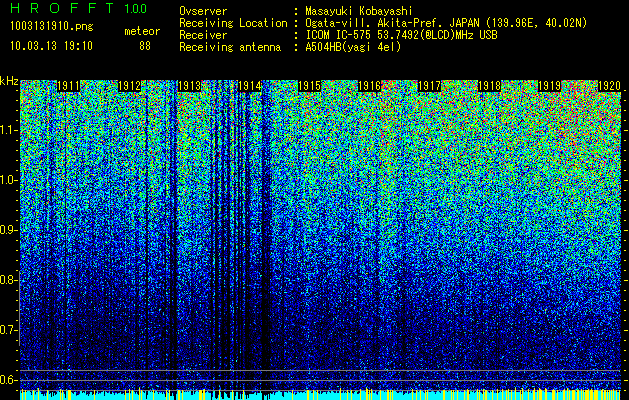Click the 1913 time marker
This screenshot has width=629, height=400.
click(189, 86)
